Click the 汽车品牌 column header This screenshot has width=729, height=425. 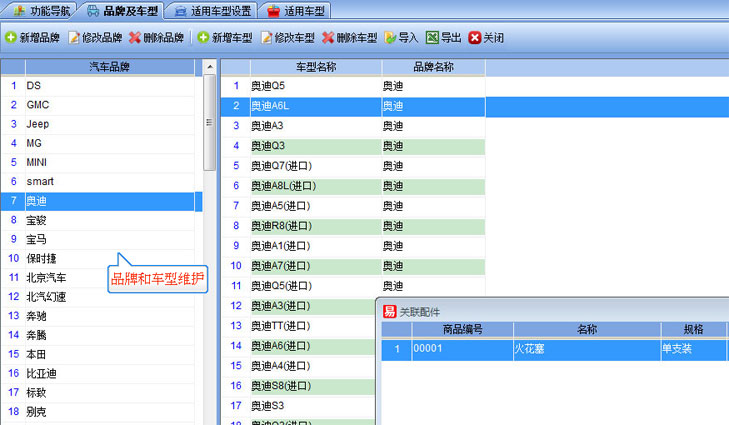(109, 67)
